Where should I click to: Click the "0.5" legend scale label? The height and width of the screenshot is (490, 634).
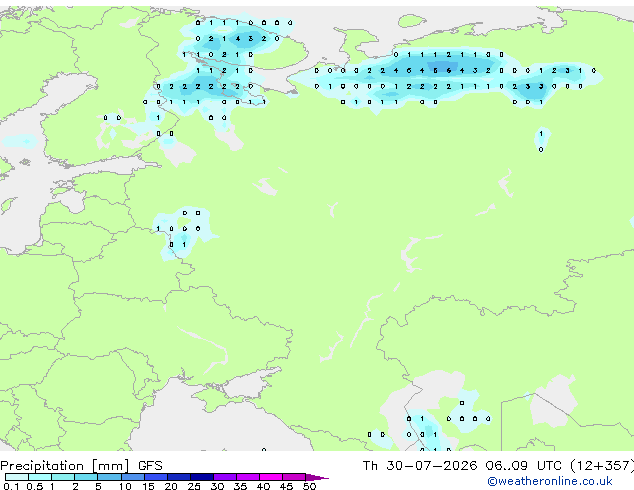(x=35, y=486)
